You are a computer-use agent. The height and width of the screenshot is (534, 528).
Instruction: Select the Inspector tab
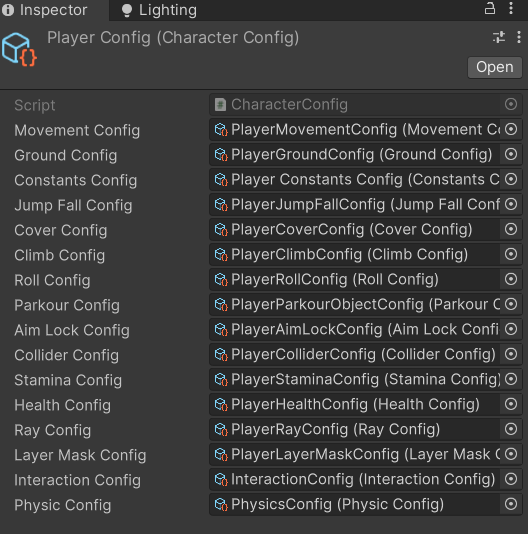coord(45,10)
